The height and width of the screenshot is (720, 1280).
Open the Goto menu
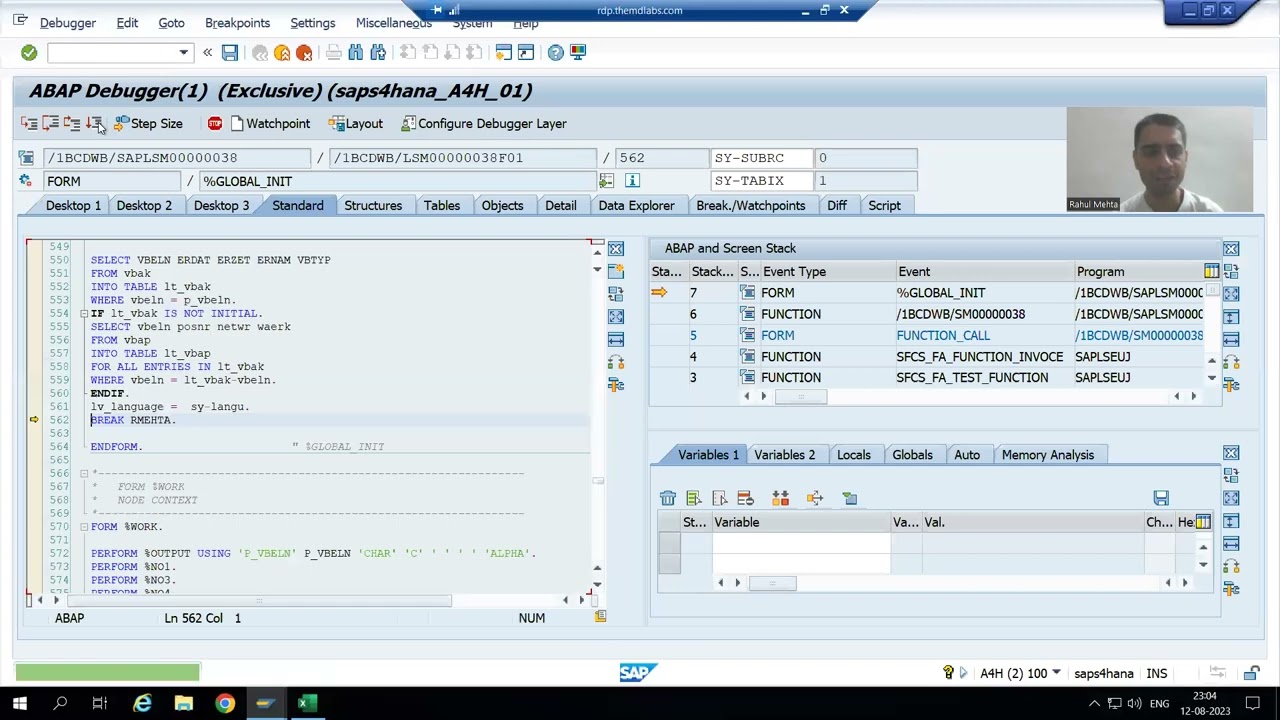[x=171, y=22]
